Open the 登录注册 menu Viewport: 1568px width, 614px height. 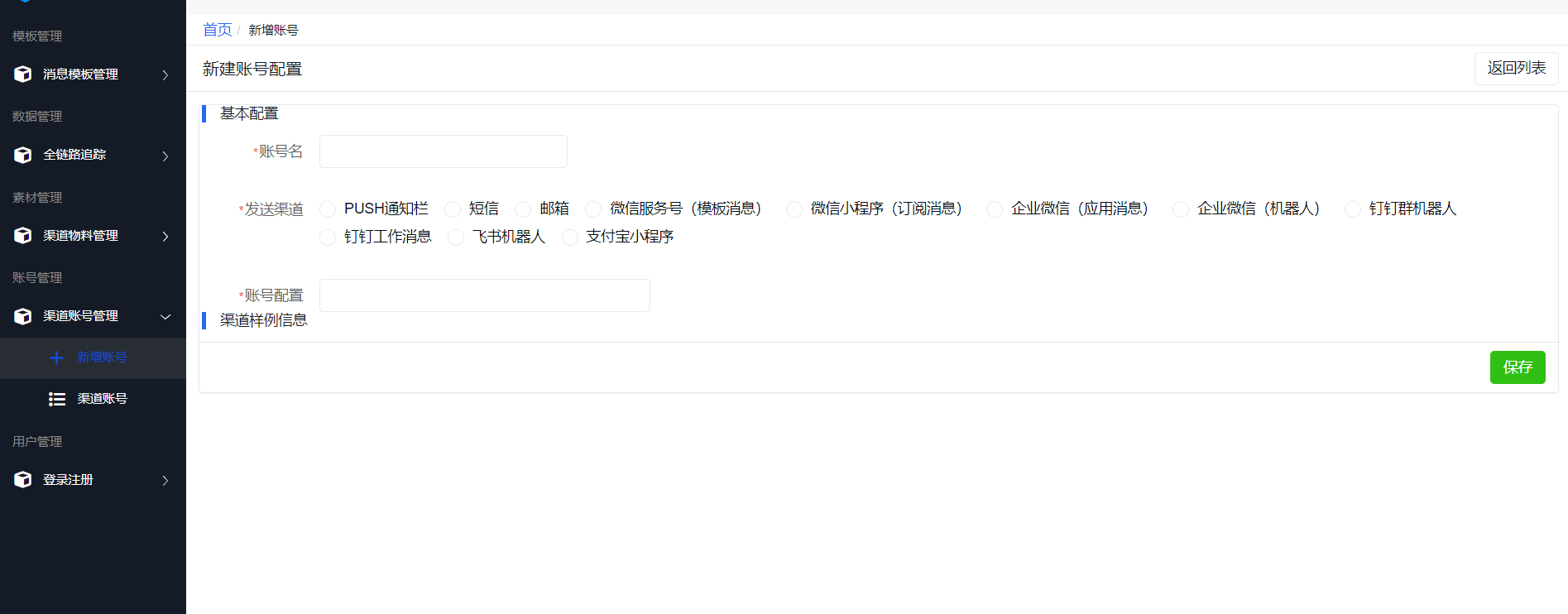click(93, 480)
